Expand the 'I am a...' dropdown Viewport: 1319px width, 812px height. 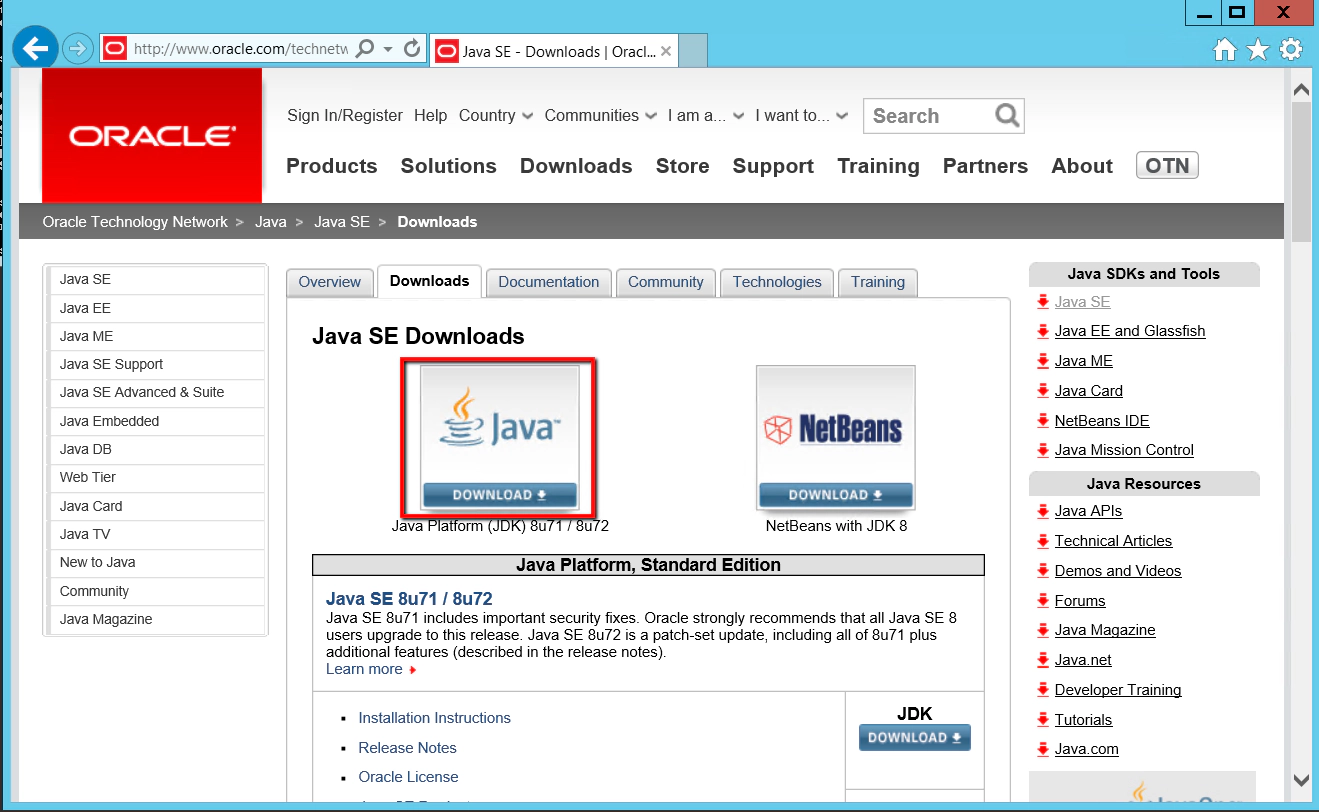pyautogui.click(x=705, y=115)
